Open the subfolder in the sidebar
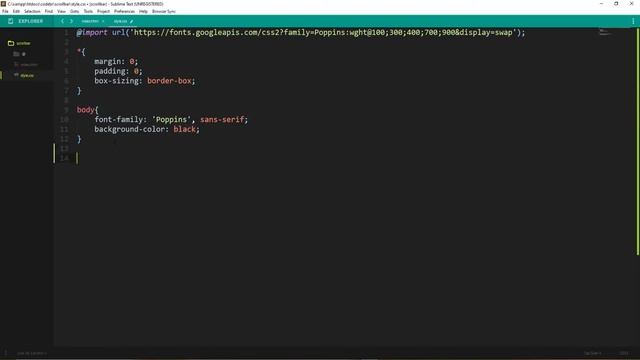The height and width of the screenshot is (360, 640). (x=20, y=54)
